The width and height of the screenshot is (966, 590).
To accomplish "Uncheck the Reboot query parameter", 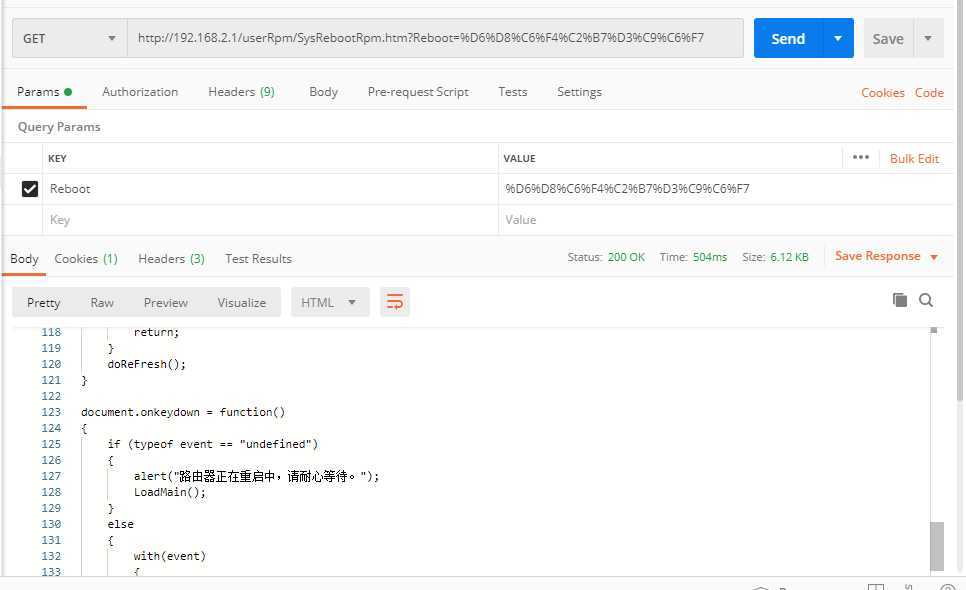I will coord(30,188).
